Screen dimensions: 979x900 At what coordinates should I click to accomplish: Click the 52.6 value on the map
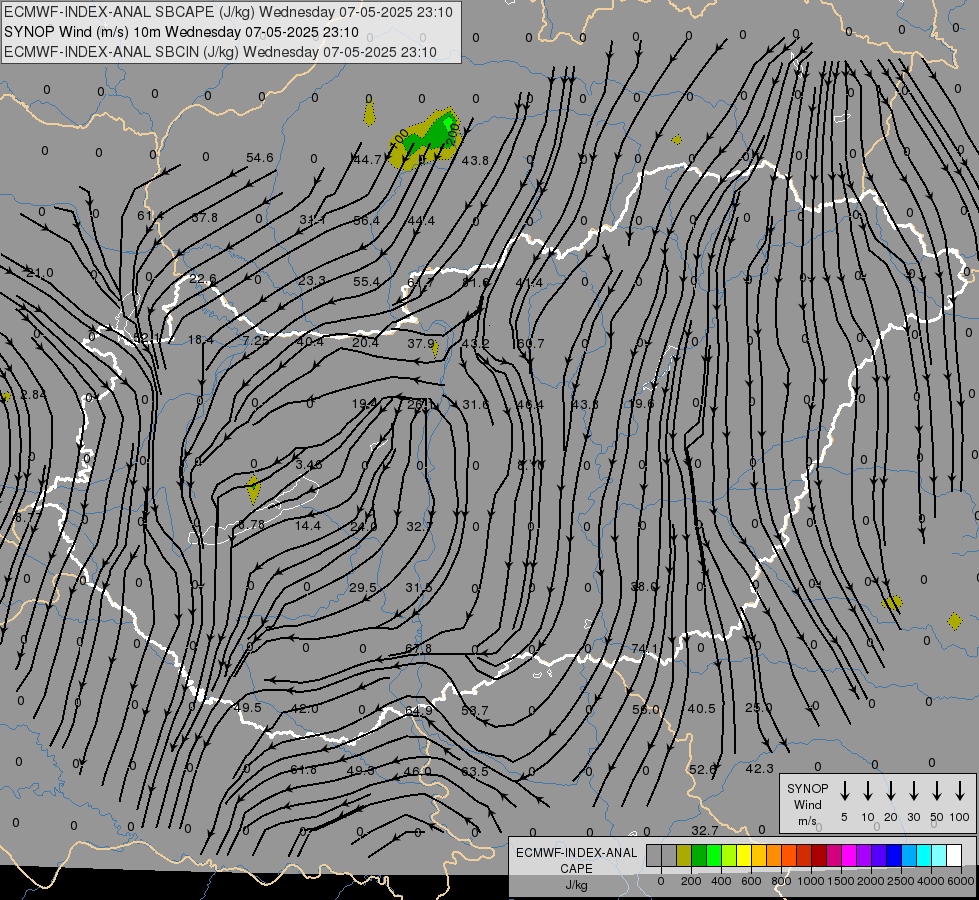point(702,769)
